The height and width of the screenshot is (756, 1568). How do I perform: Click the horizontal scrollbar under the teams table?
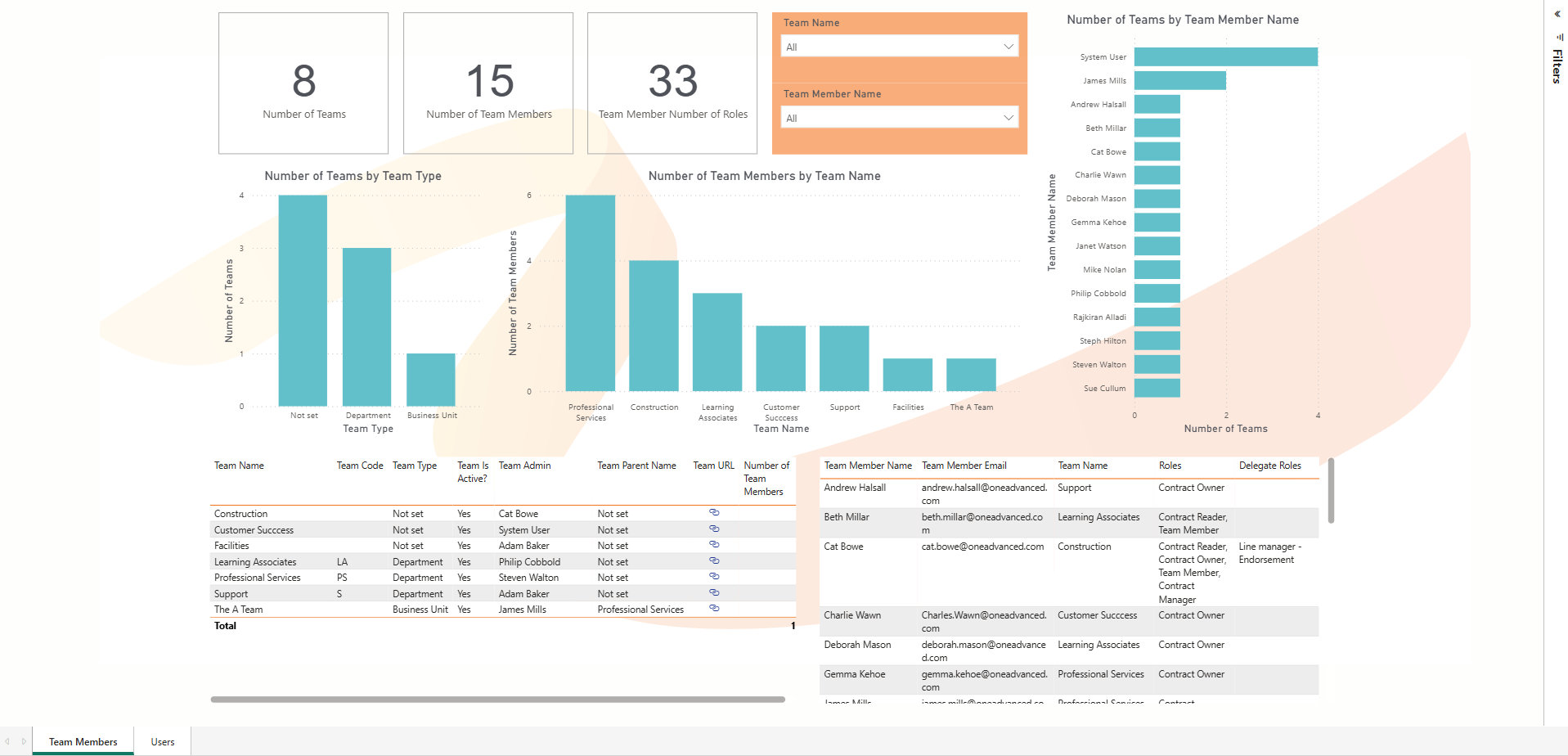point(497,700)
